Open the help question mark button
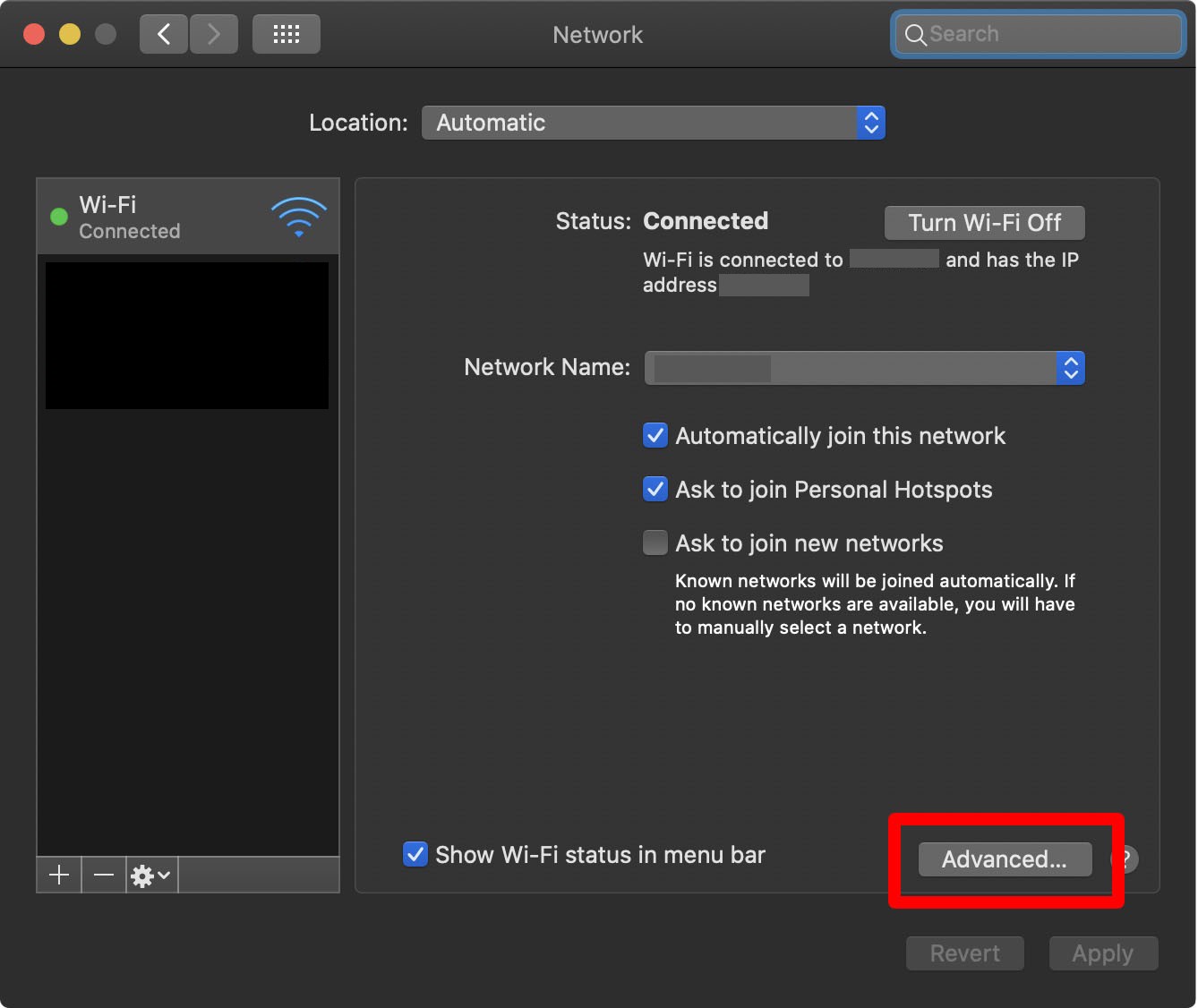Screen dimensions: 1198x1008 click(1126, 859)
